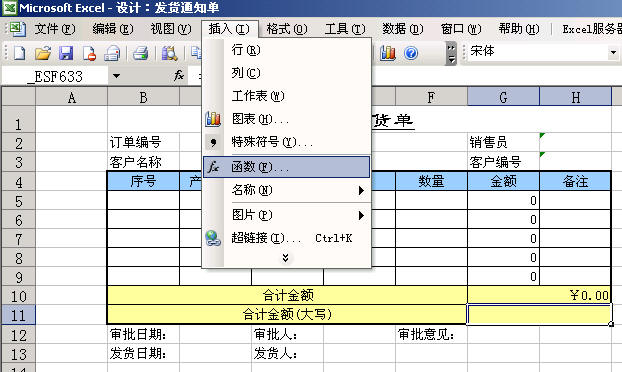The height and width of the screenshot is (372, 622).
Task: Click the 合计金额(大写) label cell
Action: (x=287, y=315)
